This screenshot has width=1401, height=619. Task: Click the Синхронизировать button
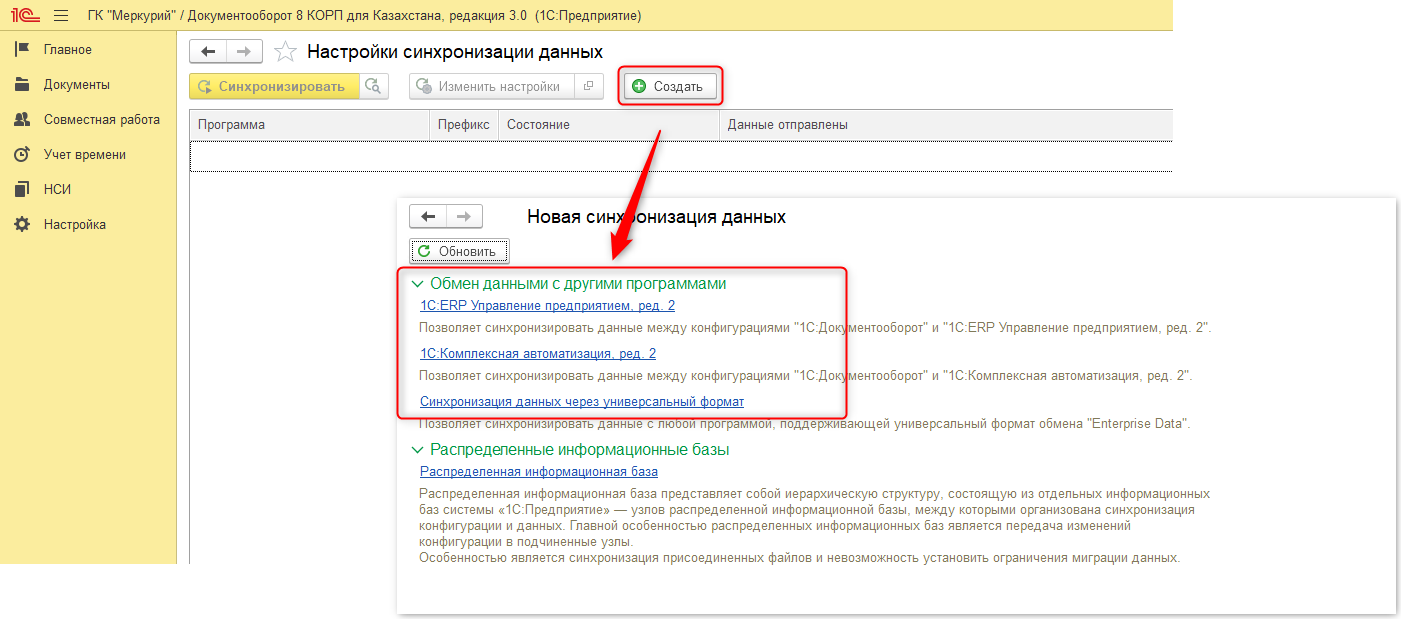click(x=274, y=87)
